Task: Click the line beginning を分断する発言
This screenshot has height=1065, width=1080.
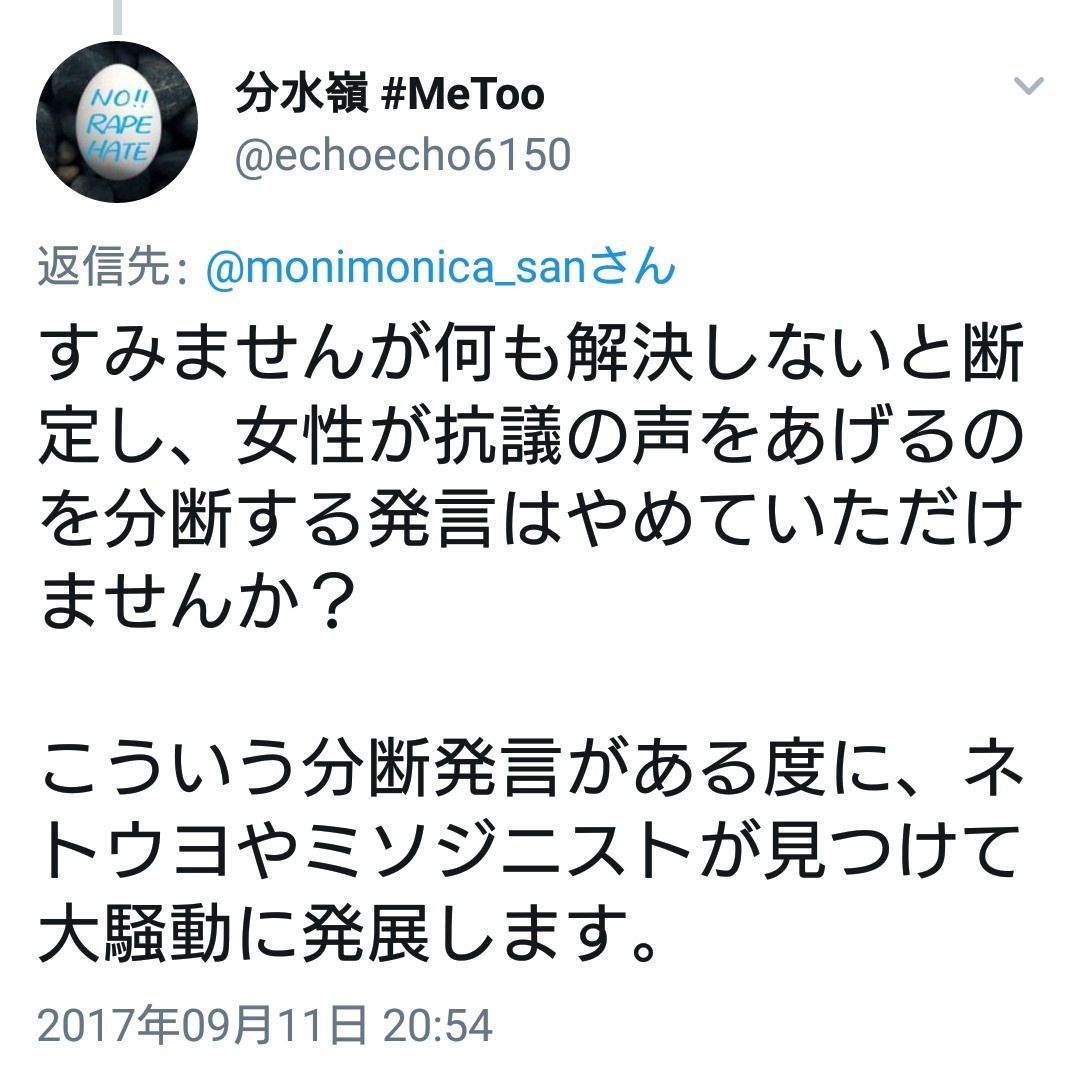Action: tap(532, 518)
